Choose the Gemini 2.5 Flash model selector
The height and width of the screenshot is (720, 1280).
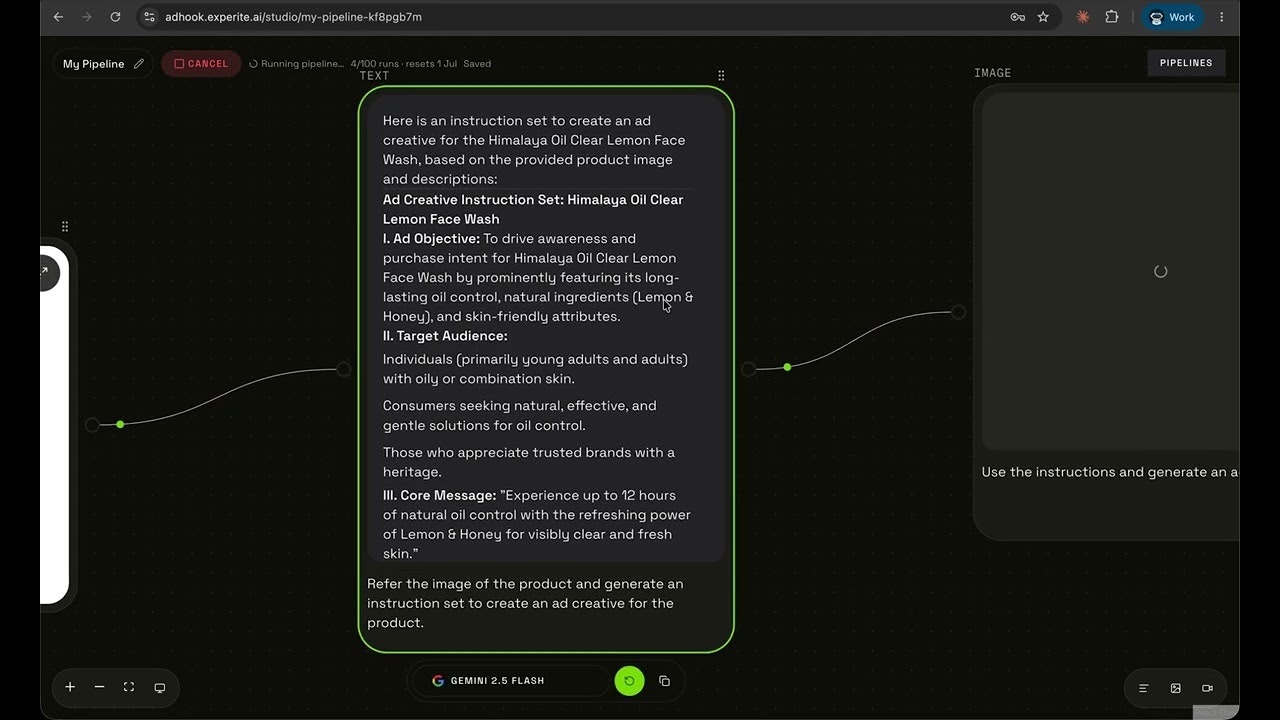click(510, 681)
